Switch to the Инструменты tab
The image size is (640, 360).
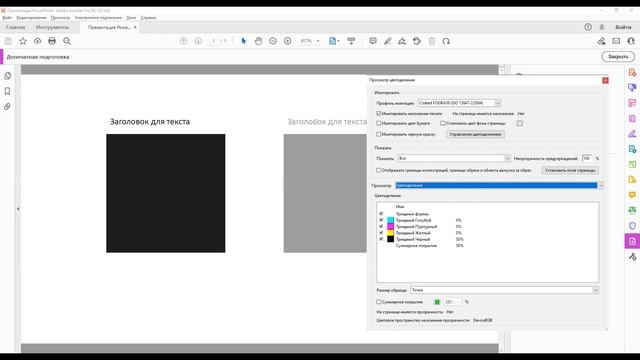(x=52, y=27)
